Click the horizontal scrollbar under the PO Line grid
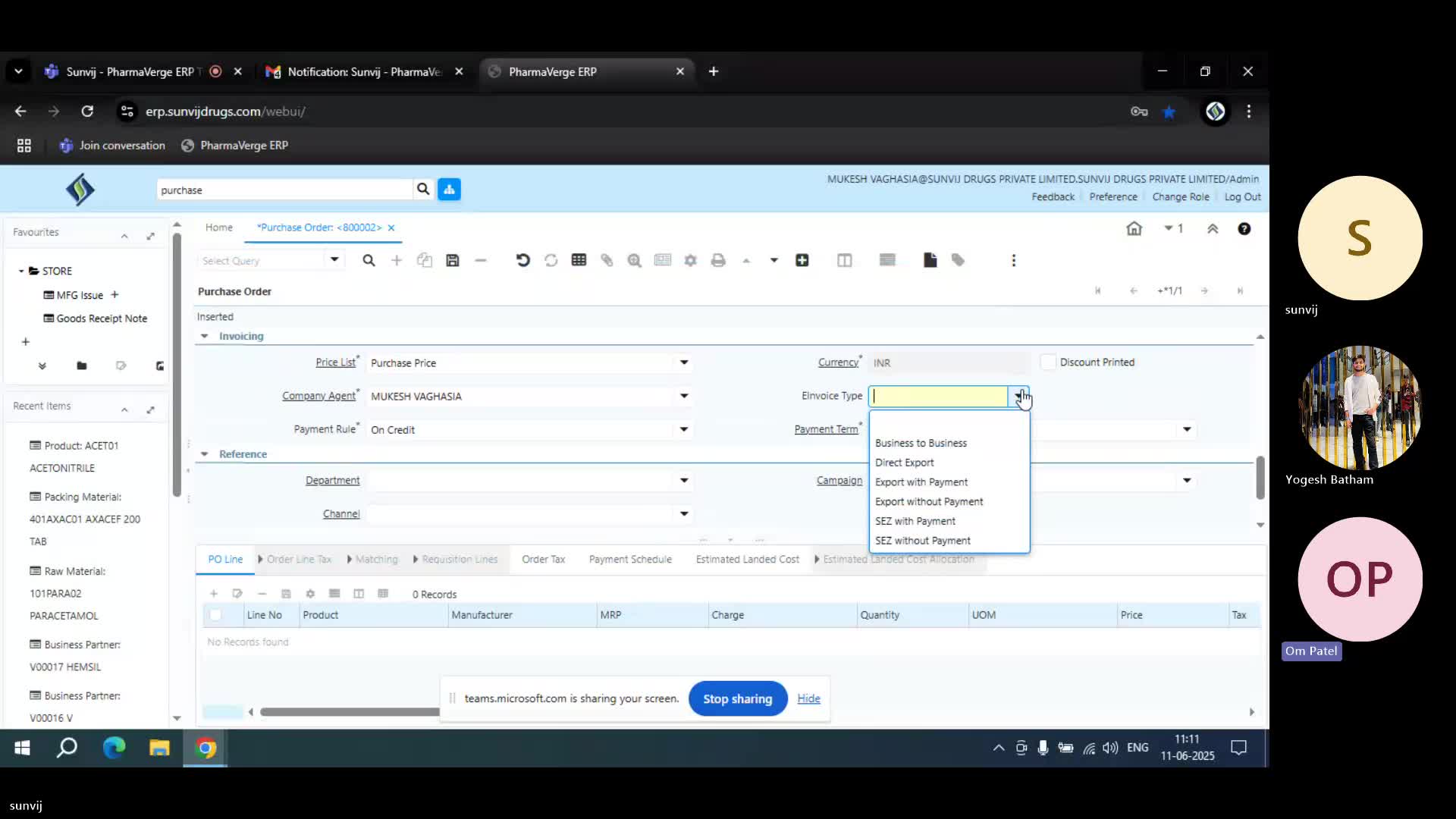The width and height of the screenshot is (1456, 819). [349, 712]
